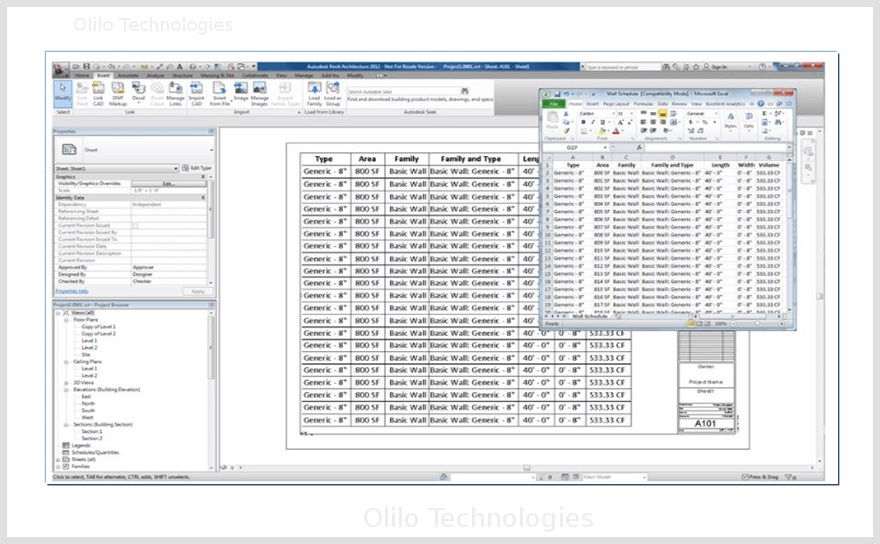Open Sheet: Sheet1 properties dropdown
The image size is (880, 544).
117,168
